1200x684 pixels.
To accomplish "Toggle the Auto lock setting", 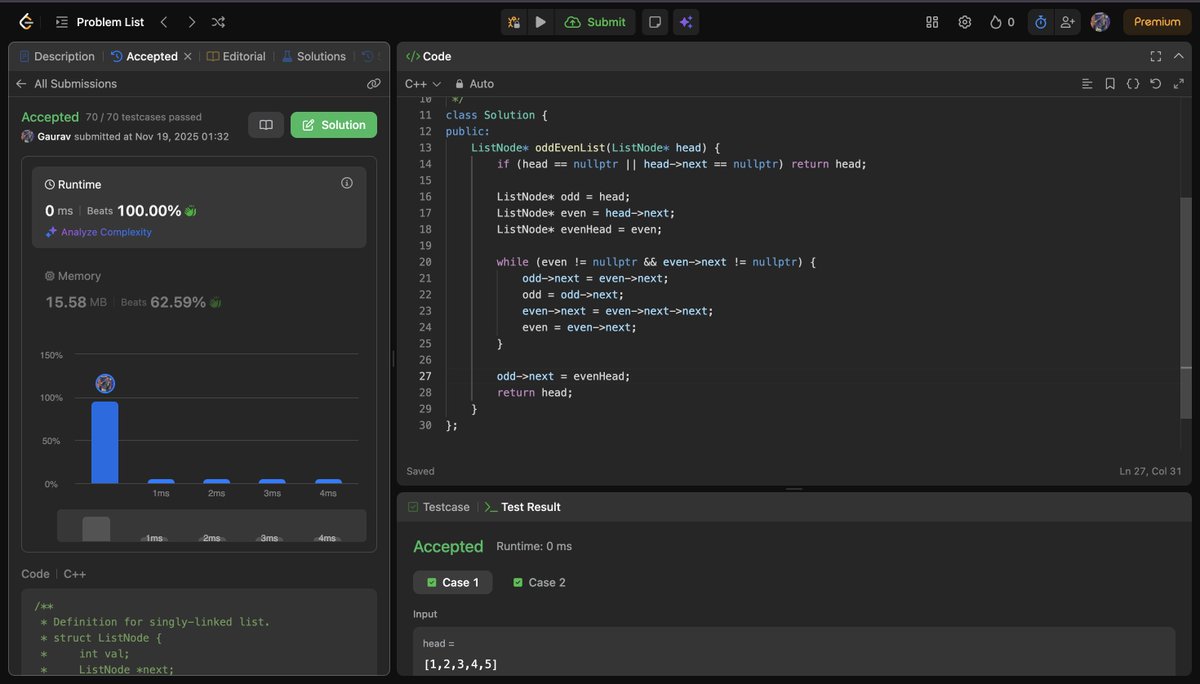I will click(474, 84).
